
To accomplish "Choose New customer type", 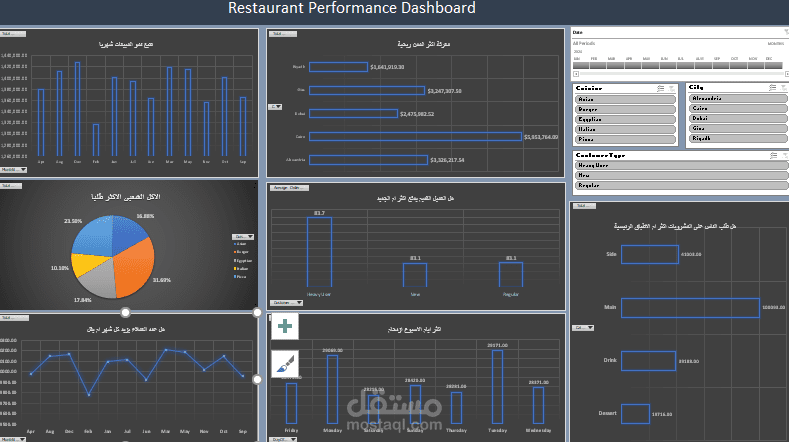I will click(x=681, y=175).
